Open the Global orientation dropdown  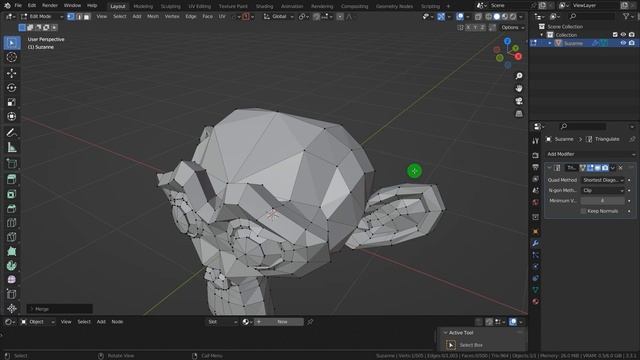point(279,17)
